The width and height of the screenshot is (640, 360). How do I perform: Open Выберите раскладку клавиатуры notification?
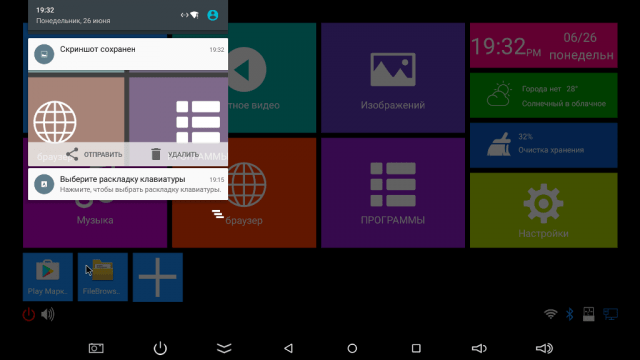[x=128, y=184]
